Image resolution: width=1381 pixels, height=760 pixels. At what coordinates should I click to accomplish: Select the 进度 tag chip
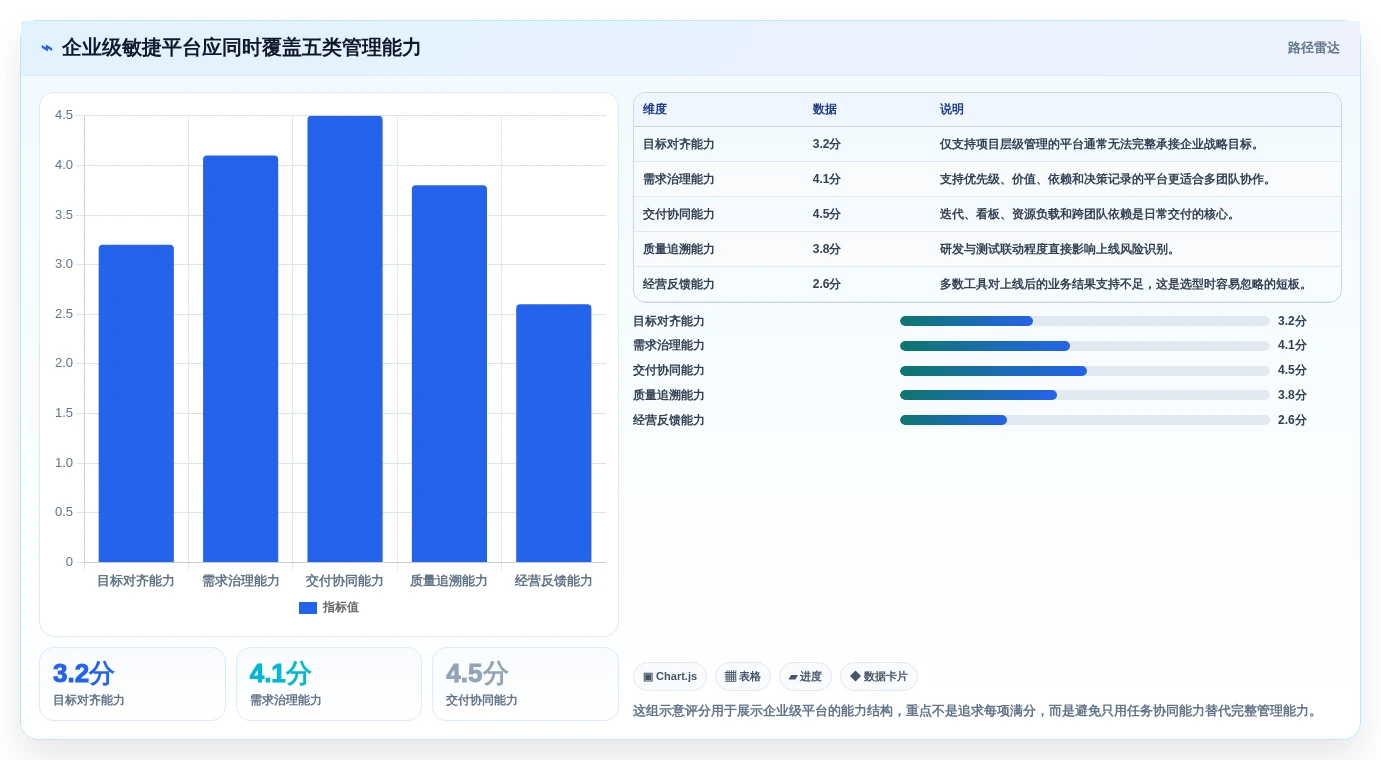[x=805, y=677]
